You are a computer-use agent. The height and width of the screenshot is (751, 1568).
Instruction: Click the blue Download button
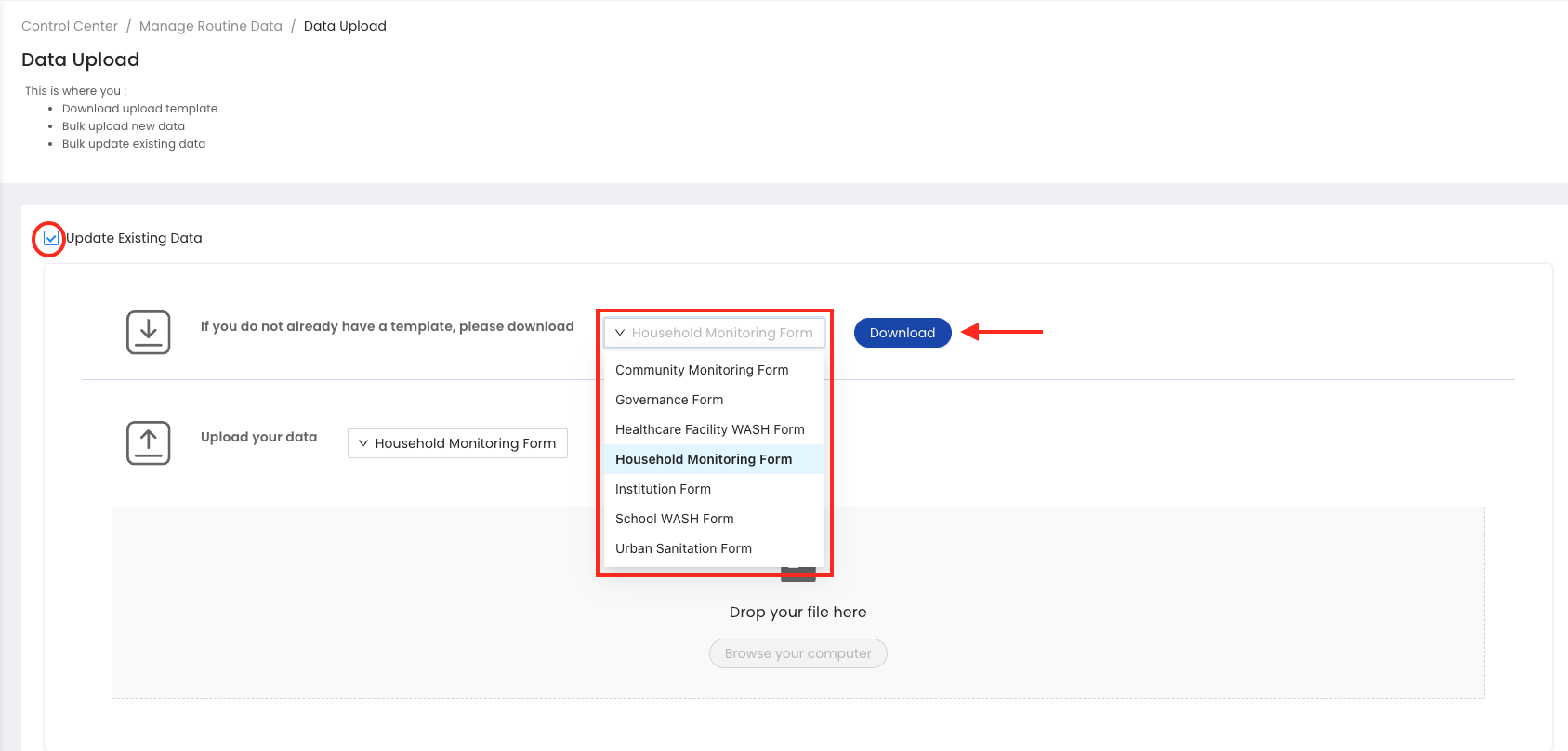tap(903, 333)
